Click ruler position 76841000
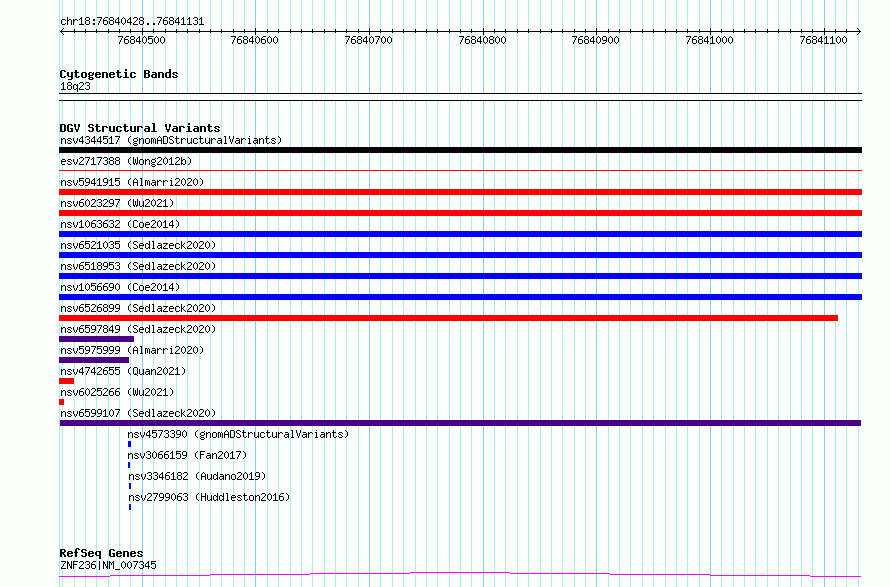This screenshot has width=890, height=587. [710, 40]
